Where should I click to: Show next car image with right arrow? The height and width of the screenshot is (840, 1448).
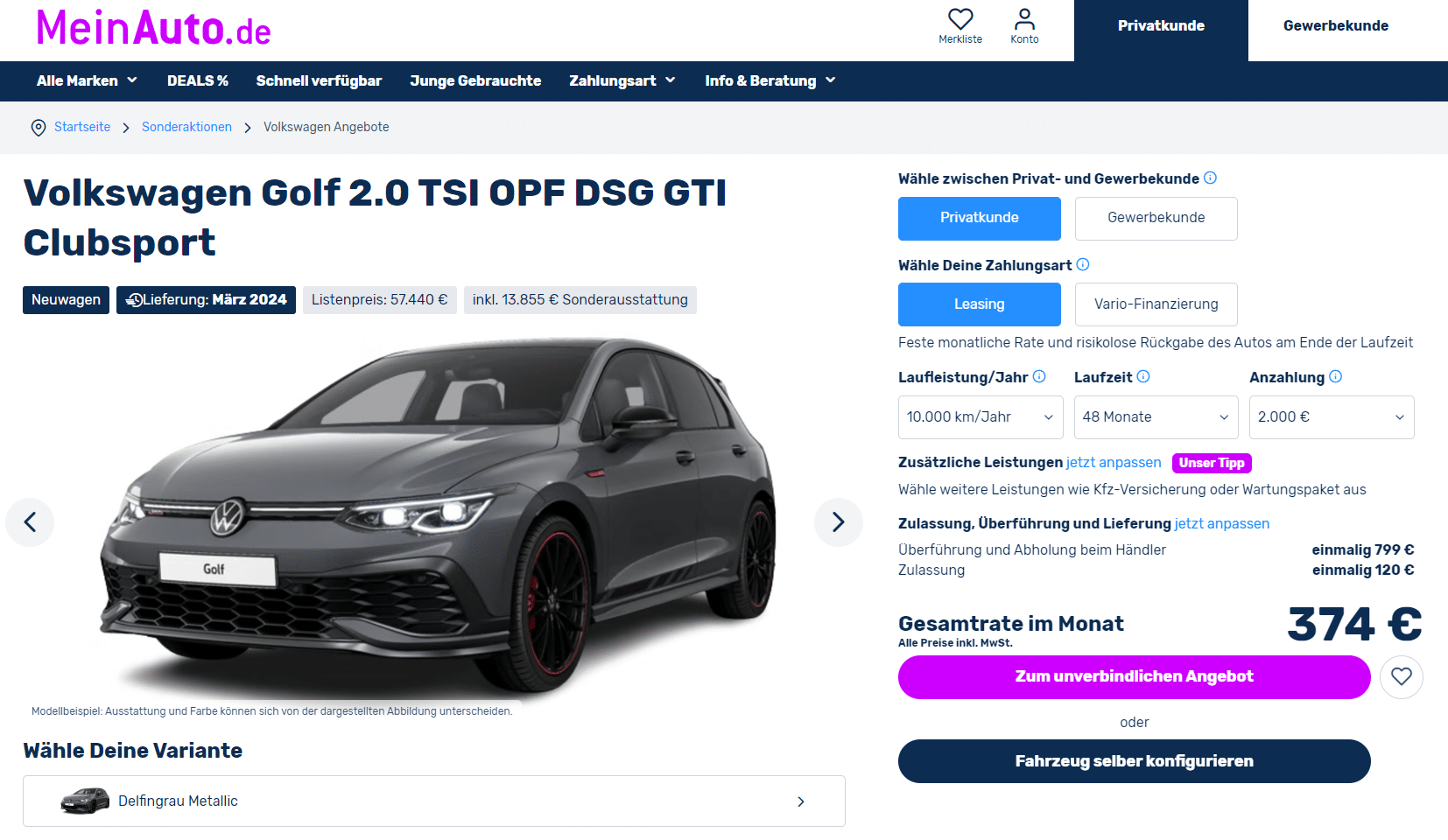point(838,522)
